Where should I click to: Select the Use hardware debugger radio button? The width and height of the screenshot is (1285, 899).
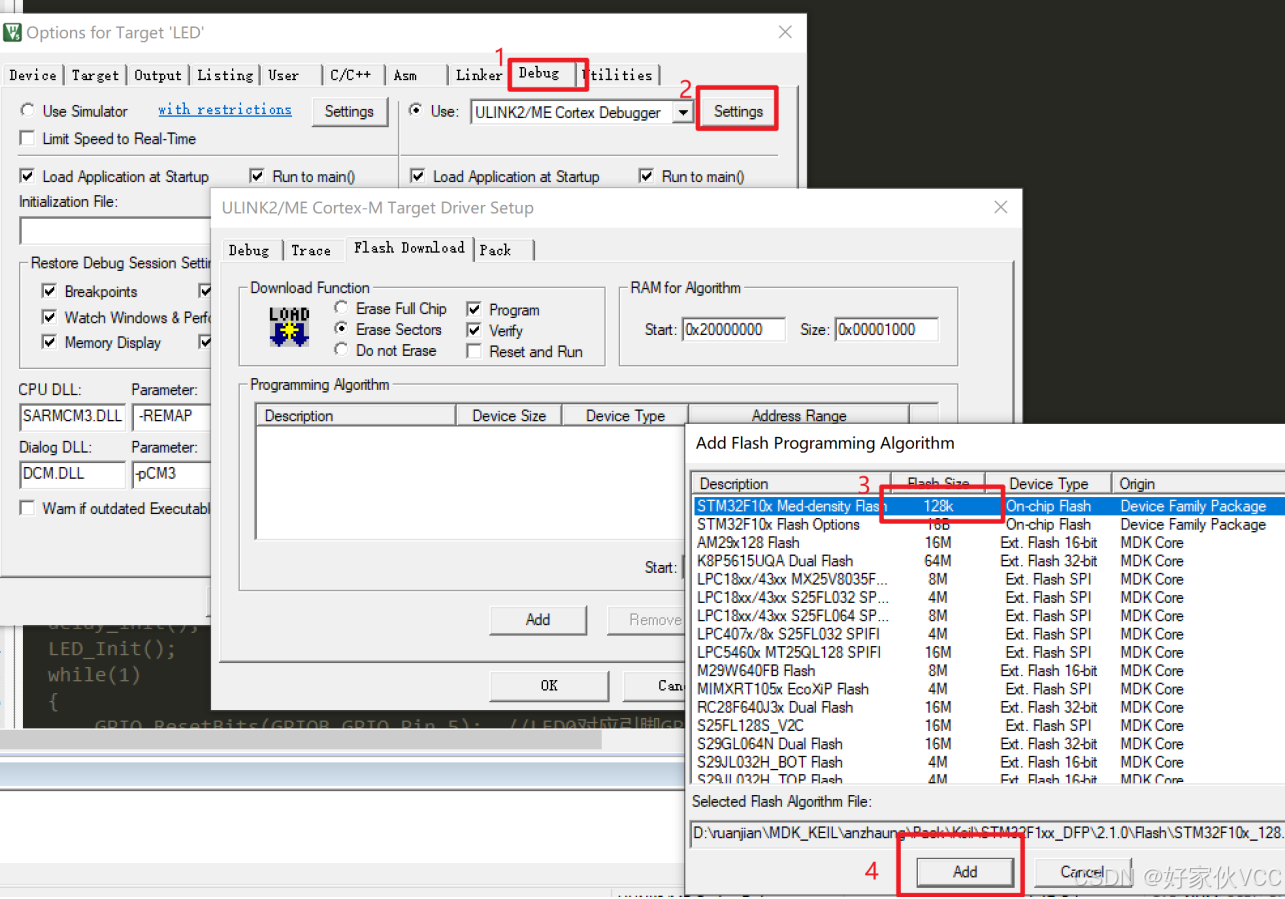coord(416,111)
